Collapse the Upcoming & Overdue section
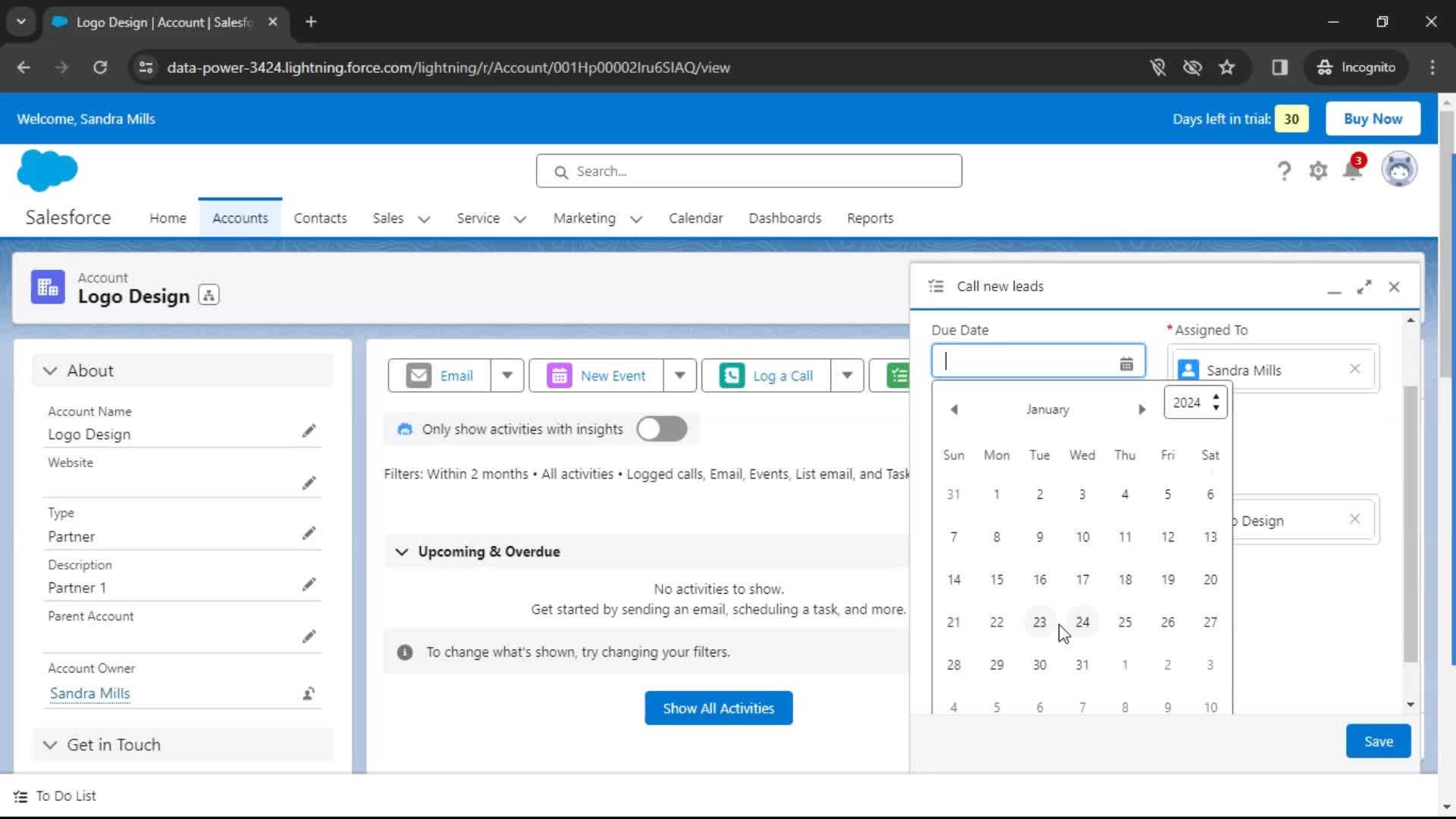This screenshot has width=1456, height=819. click(x=402, y=552)
